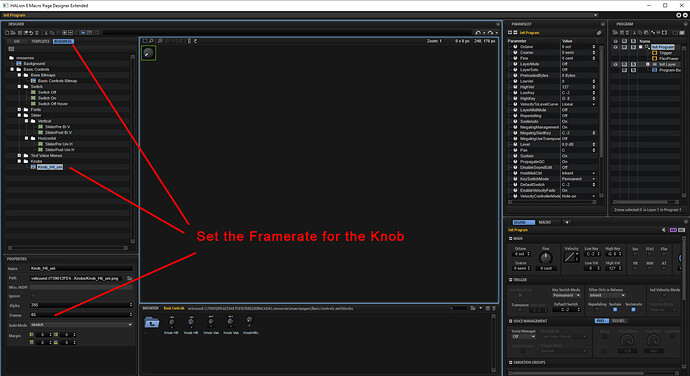Adjust the Fine tune knob in the Main section
Viewport: 690px width, 376px height.
[x=546, y=258]
